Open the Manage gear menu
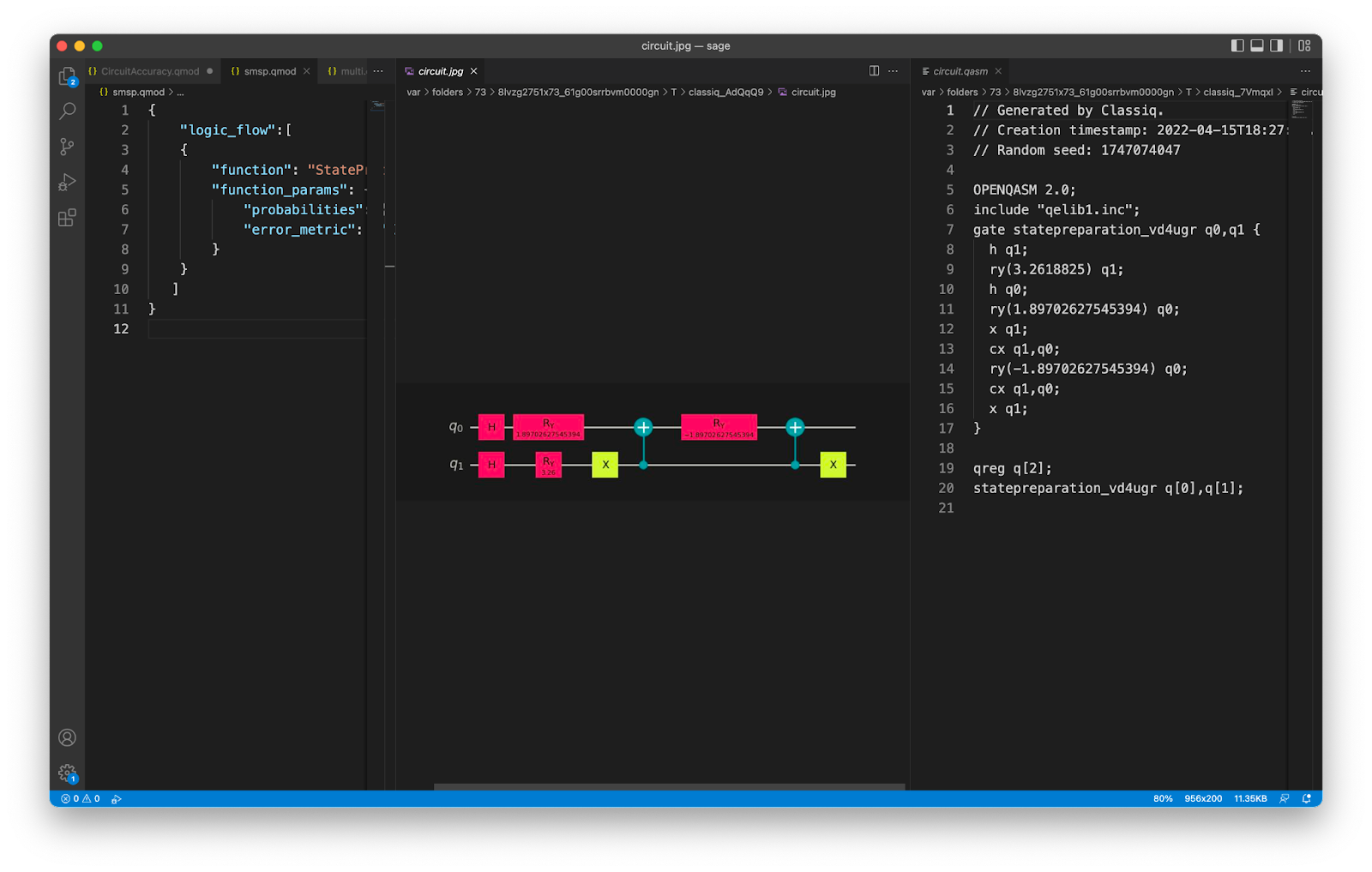The height and width of the screenshot is (872, 1372). coord(67,773)
